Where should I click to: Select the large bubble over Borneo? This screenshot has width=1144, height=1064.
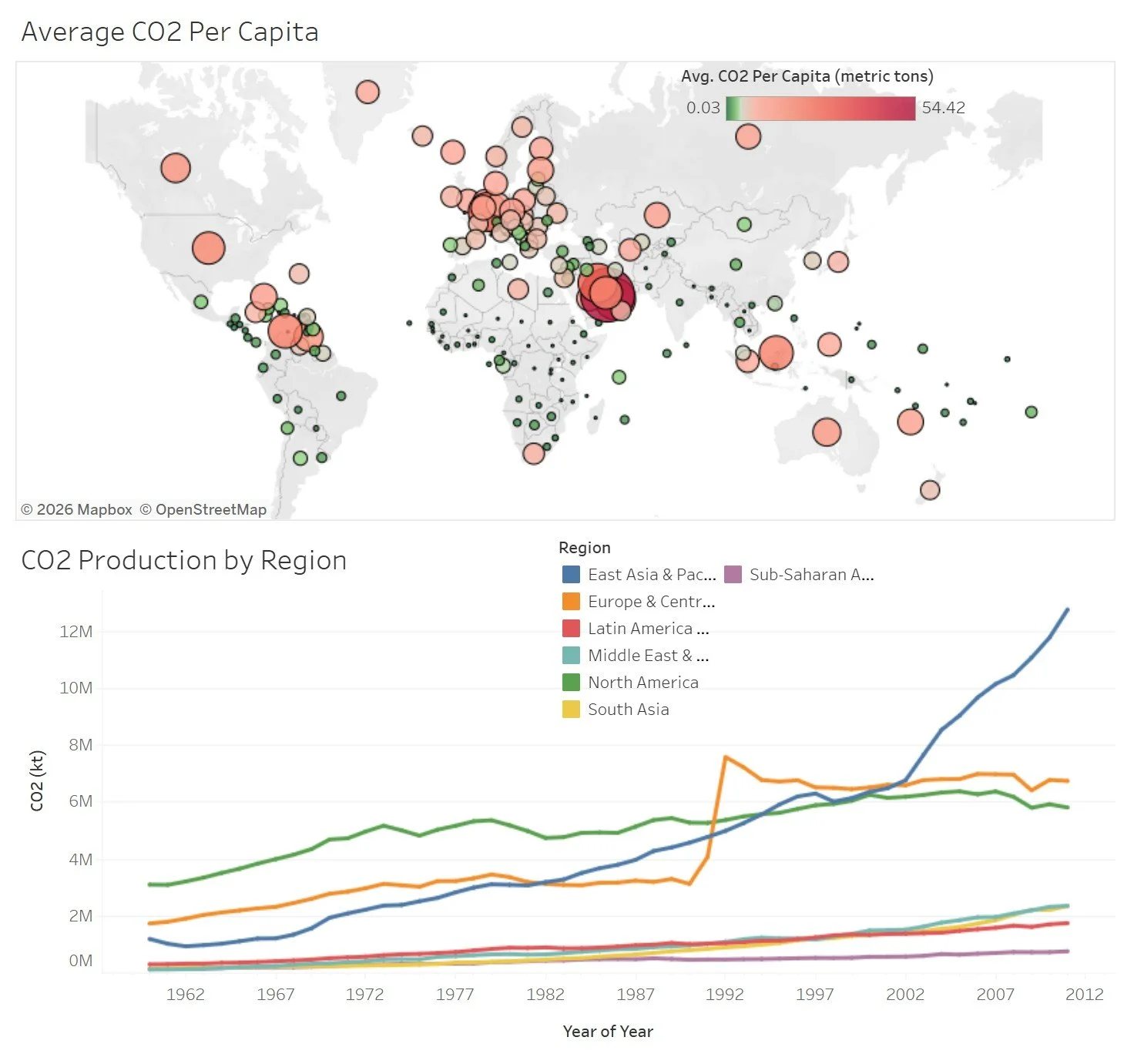(x=776, y=353)
